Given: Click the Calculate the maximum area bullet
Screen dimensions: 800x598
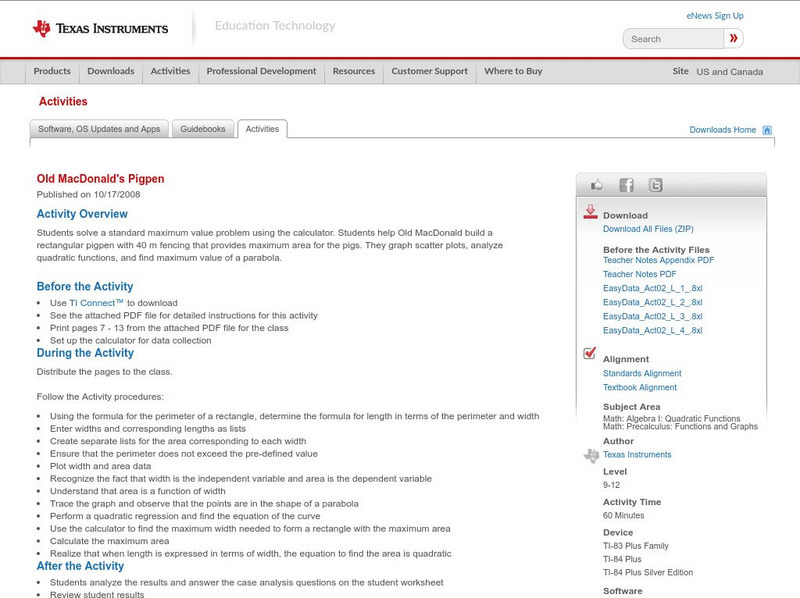Looking at the screenshot, I should (109, 541).
